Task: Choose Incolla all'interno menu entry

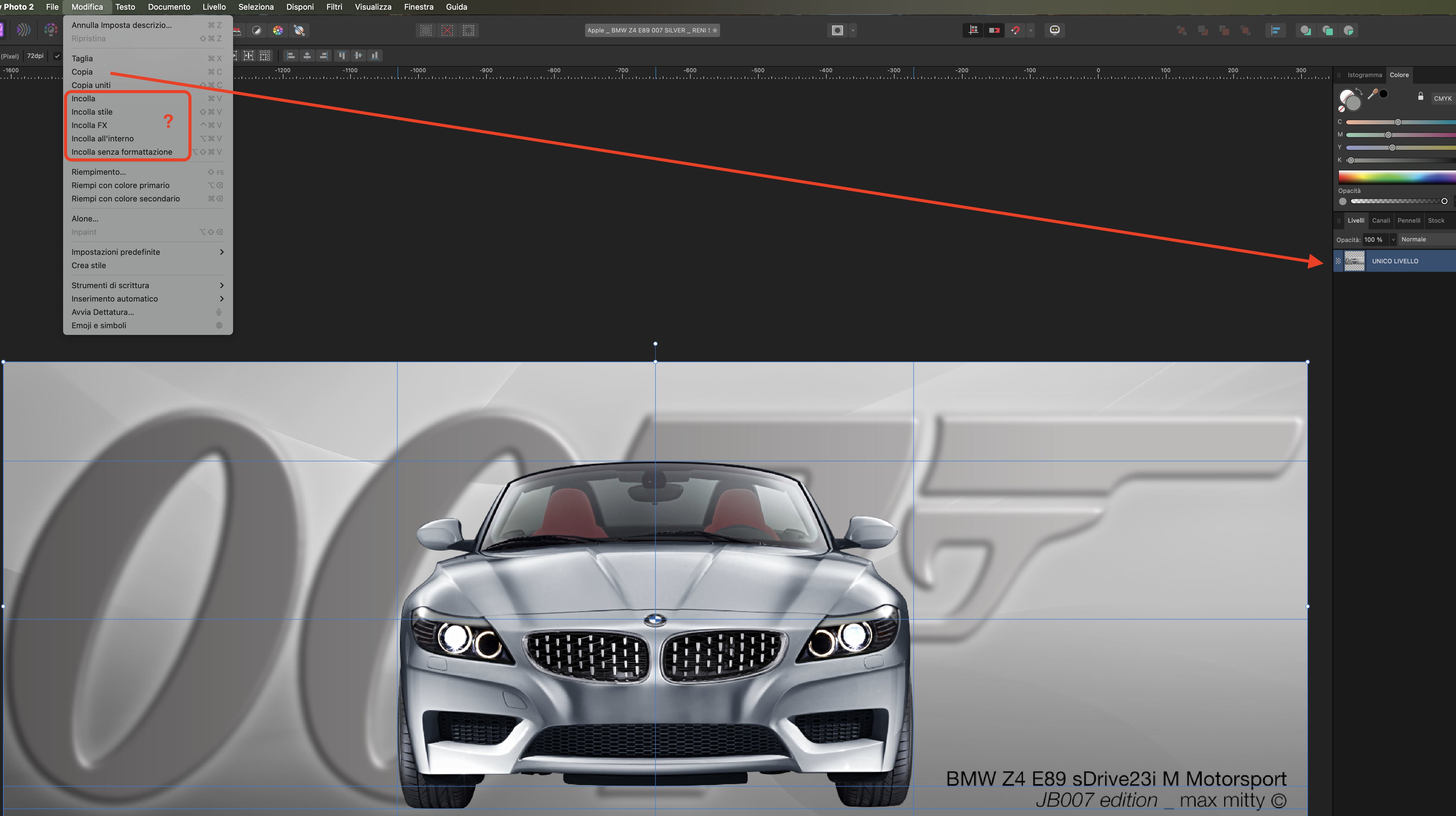Action: [147, 138]
